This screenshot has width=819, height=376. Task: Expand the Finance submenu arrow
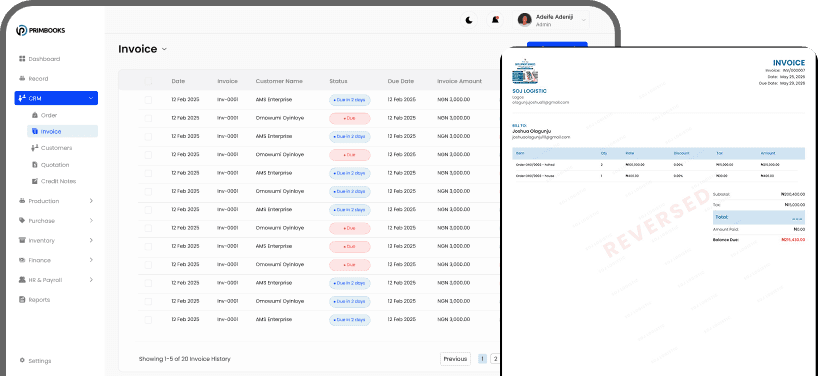[x=91, y=260]
